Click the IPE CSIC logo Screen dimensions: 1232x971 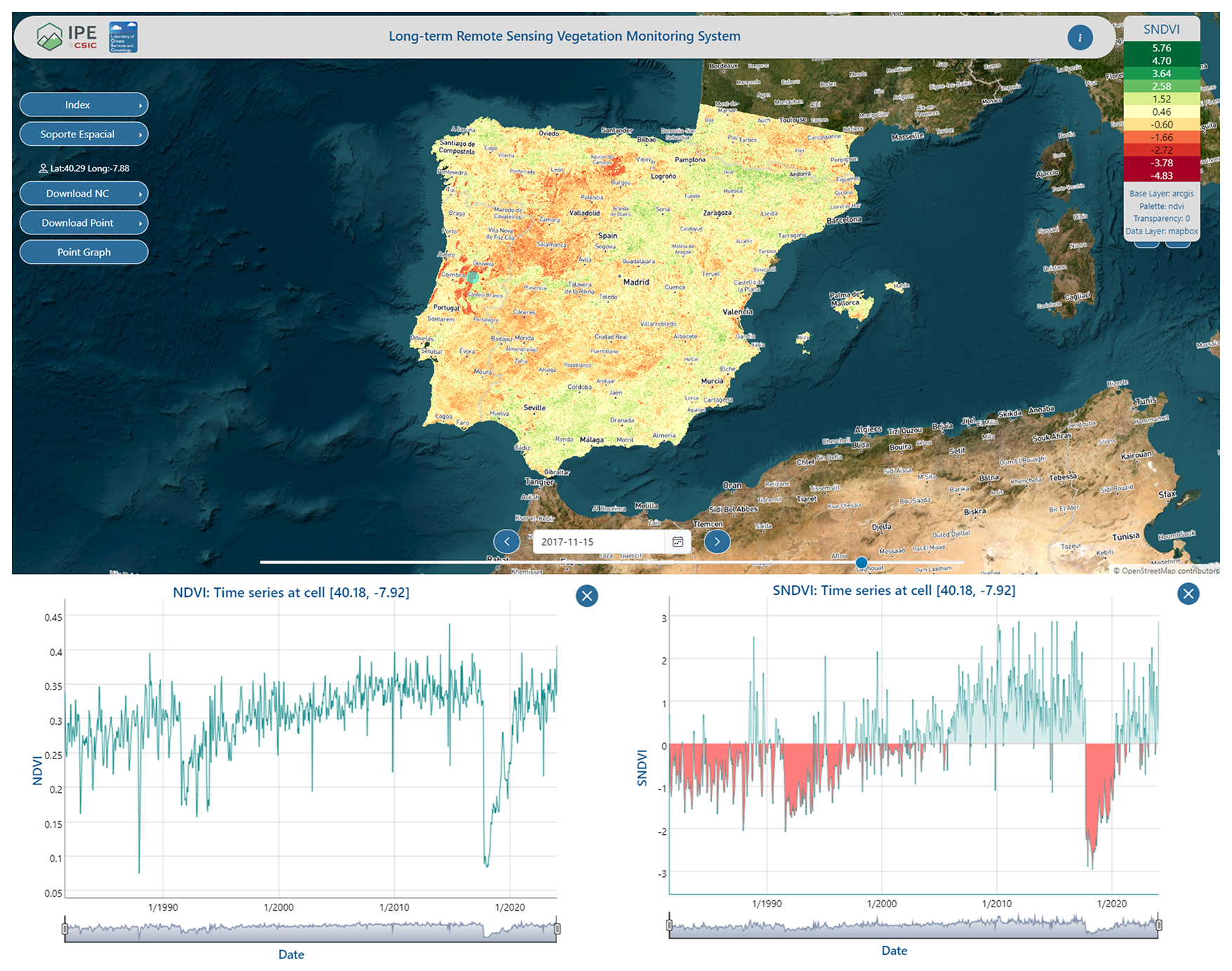tap(67, 36)
